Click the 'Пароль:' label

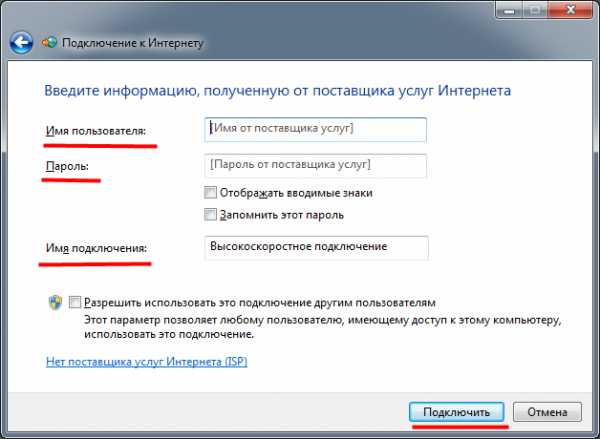[x=67, y=166]
